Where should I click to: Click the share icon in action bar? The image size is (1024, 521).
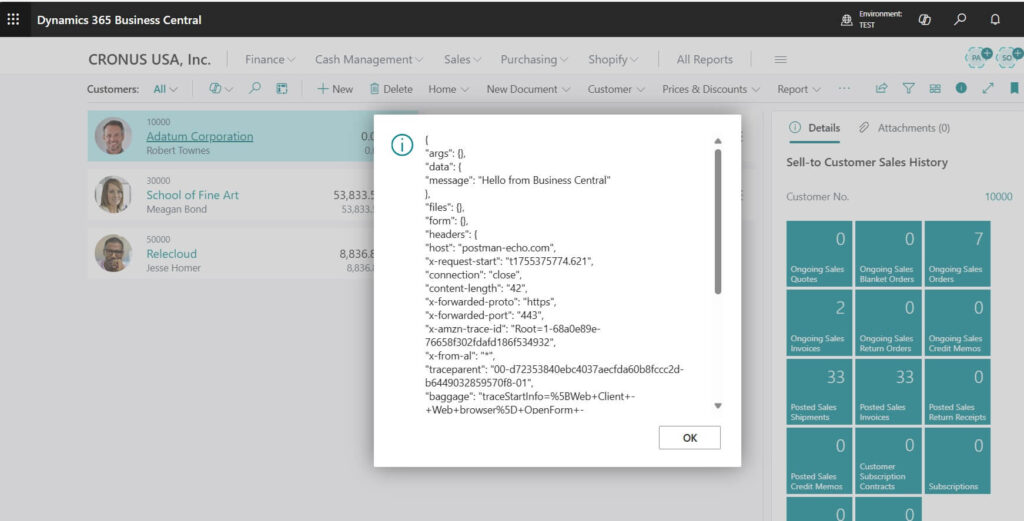click(881, 89)
